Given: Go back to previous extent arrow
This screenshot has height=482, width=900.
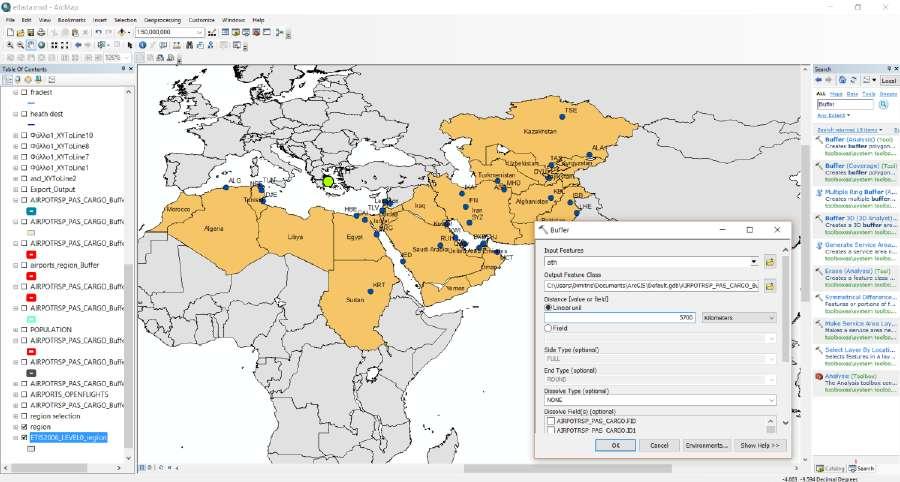Looking at the screenshot, I should click(x=78, y=45).
